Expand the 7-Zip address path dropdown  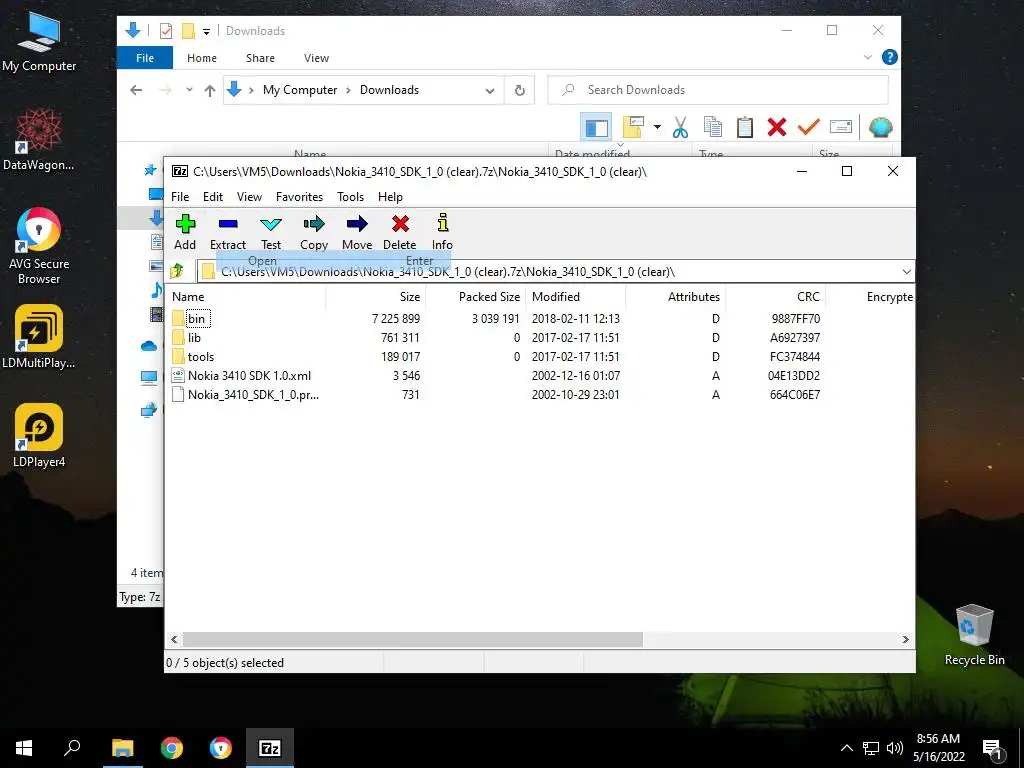[x=906, y=272]
